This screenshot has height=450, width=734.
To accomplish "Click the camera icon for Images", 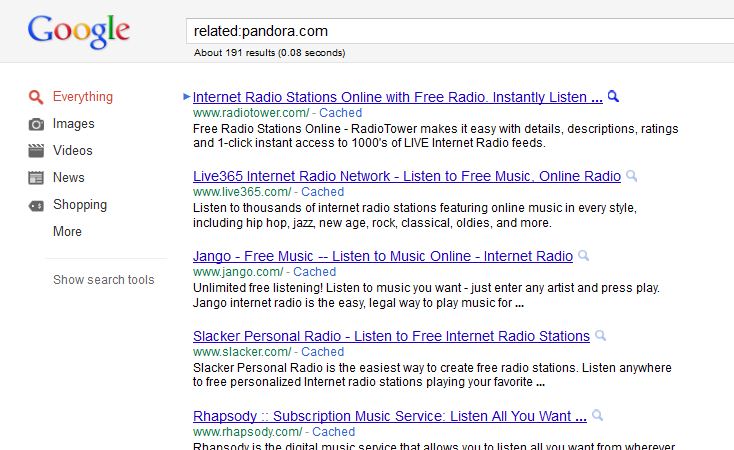I will [36, 124].
